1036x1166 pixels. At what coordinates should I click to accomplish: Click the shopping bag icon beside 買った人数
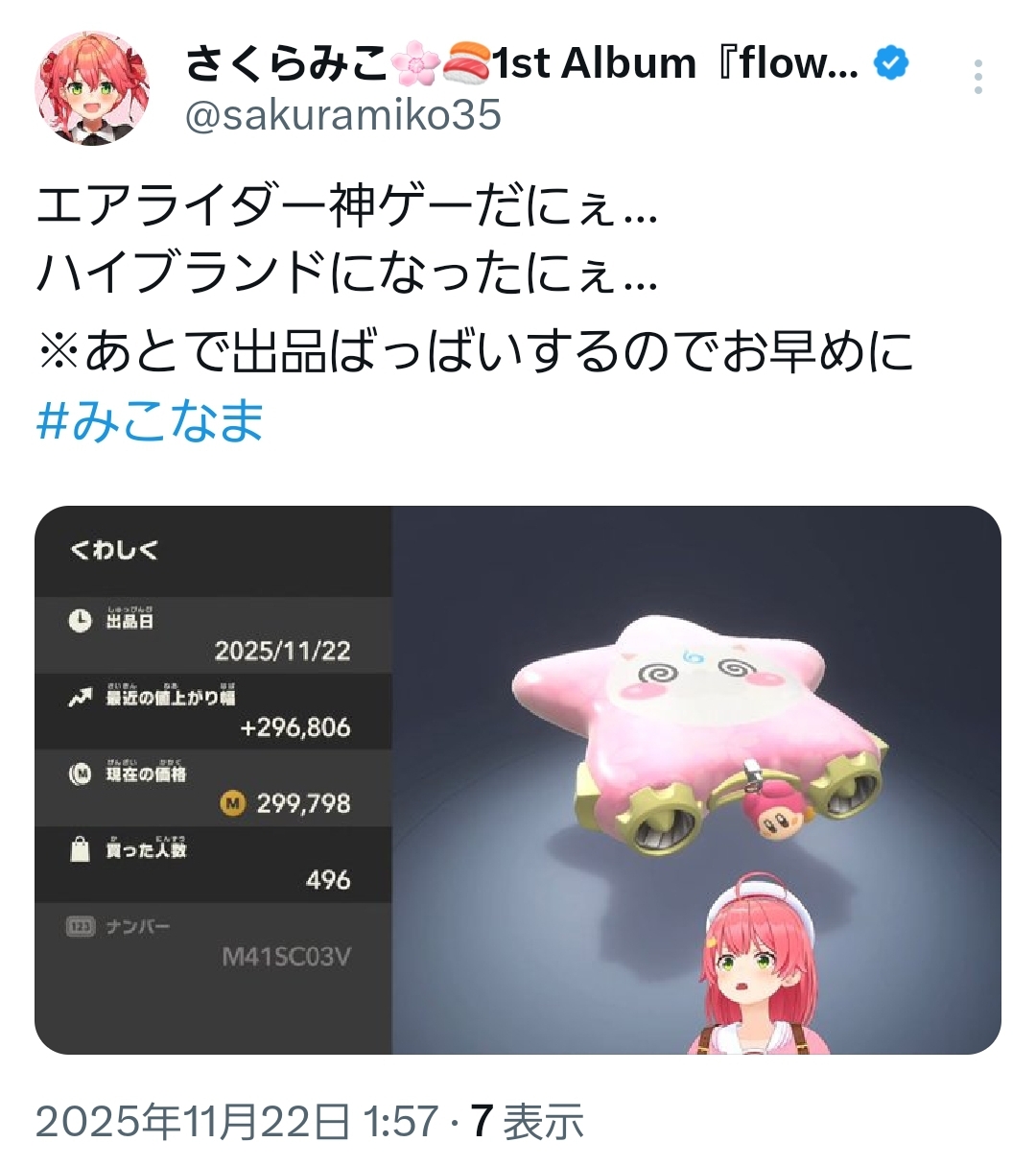tap(81, 850)
